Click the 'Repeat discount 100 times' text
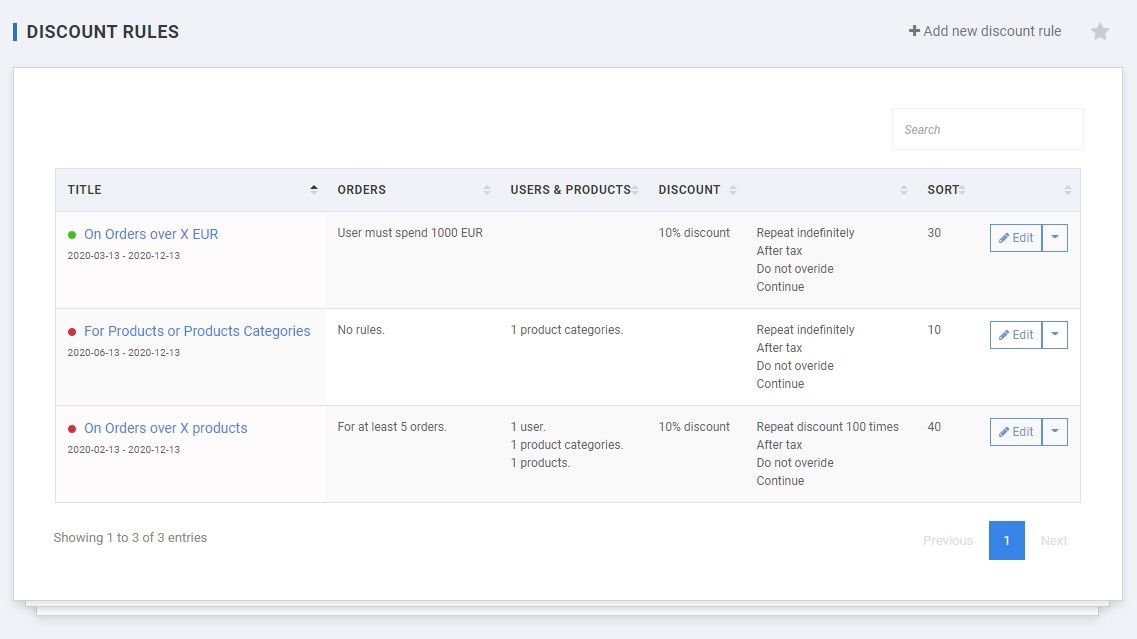1137x639 pixels. [x=827, y=427]
